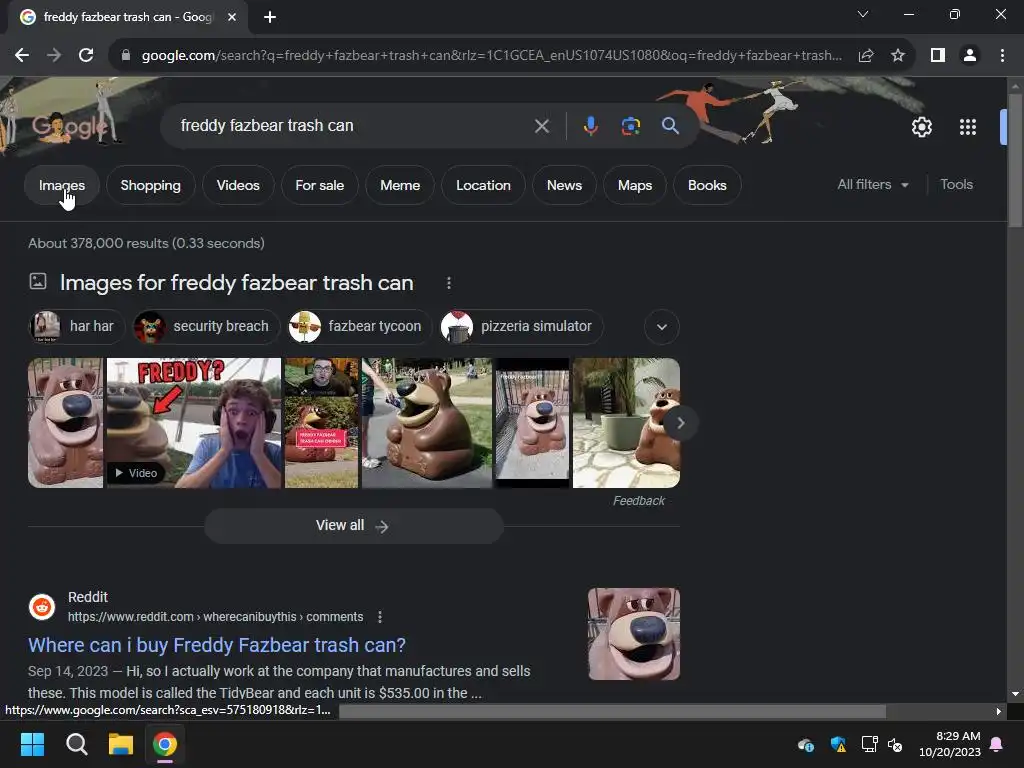Open the Google apps grid

click(968, 127)
